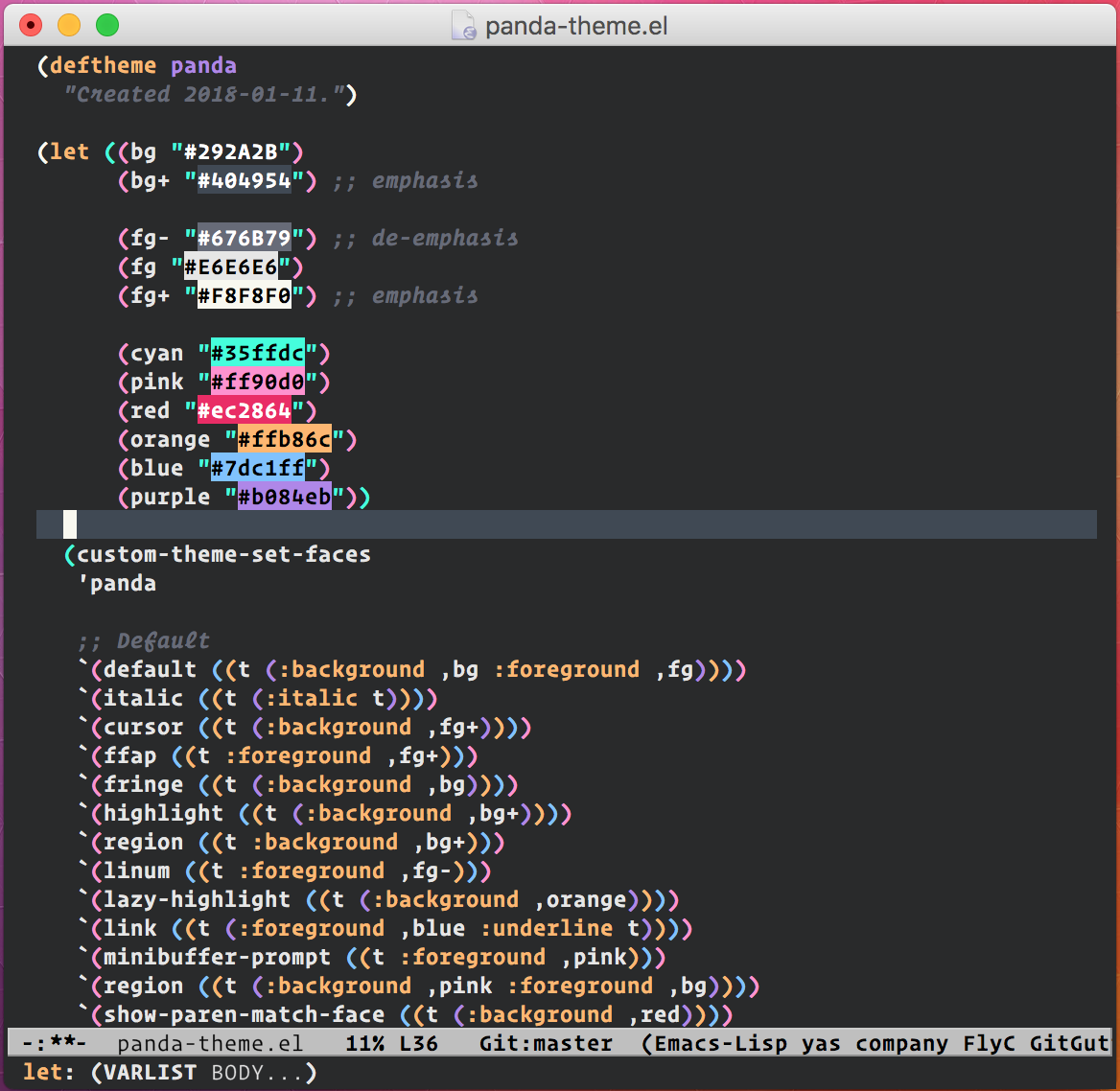Click the #35ffdc cyan color swatch
This screenshot has height=1091, width=1120.
[x=258, y=353]
